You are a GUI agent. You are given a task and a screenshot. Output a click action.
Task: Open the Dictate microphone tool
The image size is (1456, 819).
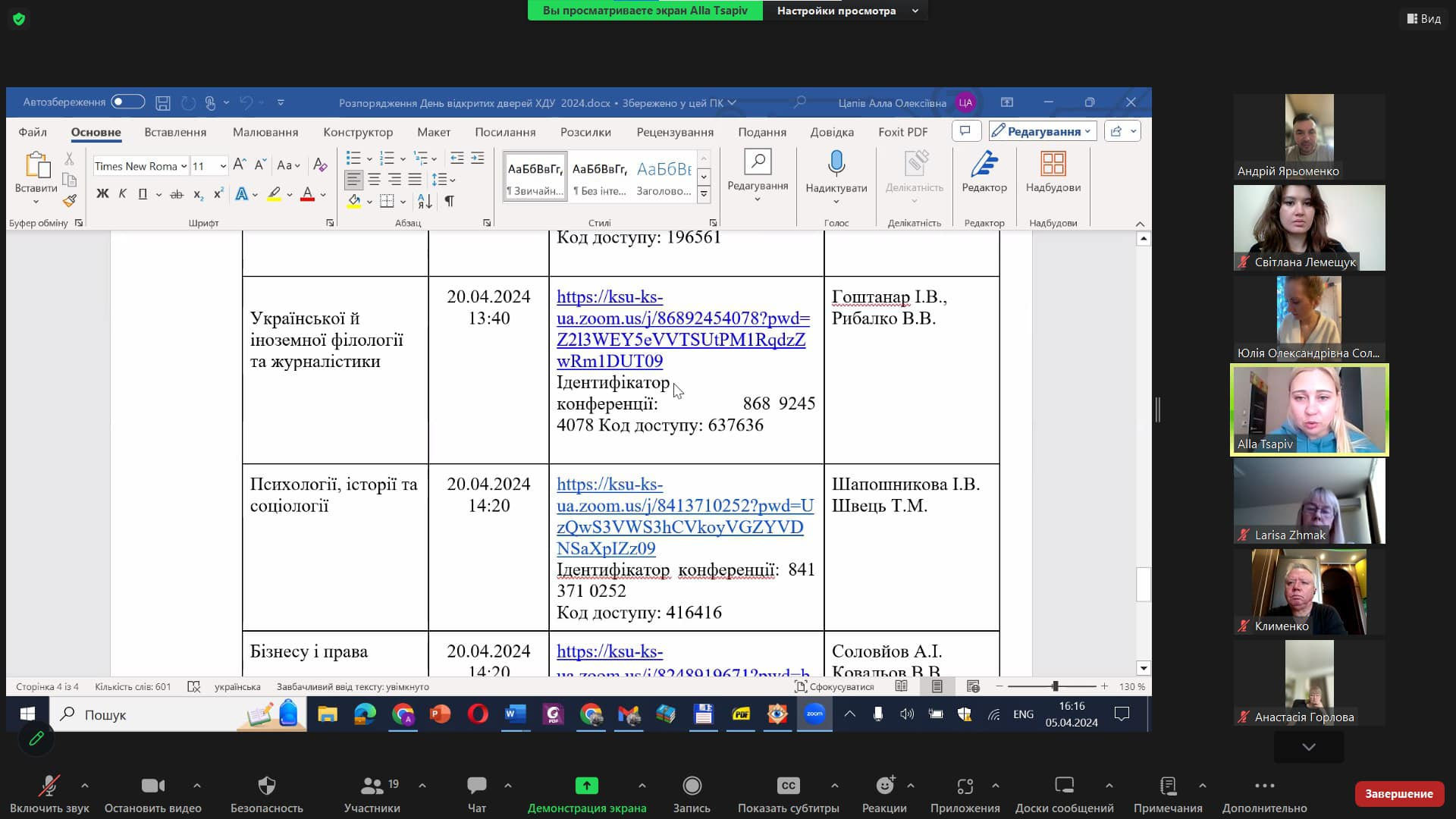[836, 177]
